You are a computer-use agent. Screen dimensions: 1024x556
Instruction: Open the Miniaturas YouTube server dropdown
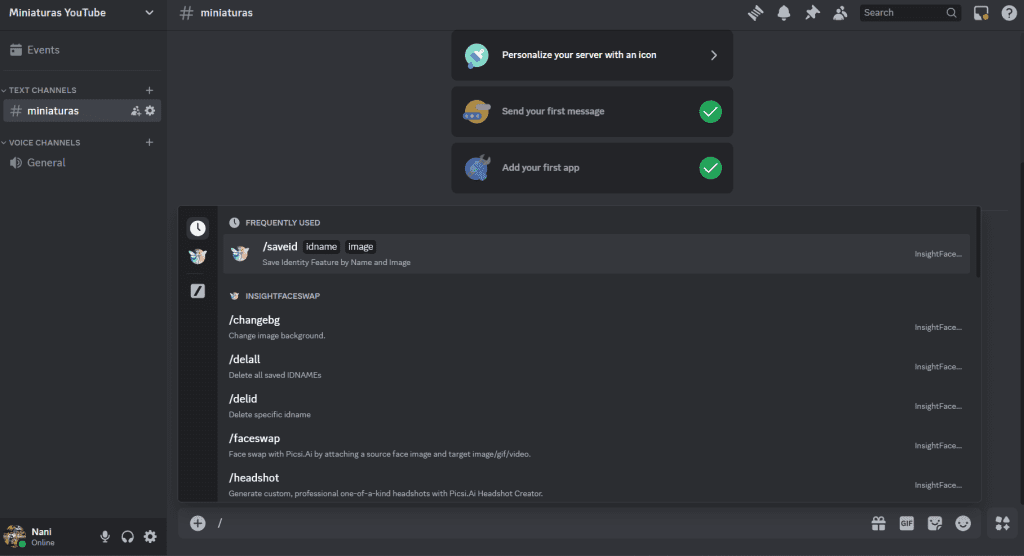(82, 12)
